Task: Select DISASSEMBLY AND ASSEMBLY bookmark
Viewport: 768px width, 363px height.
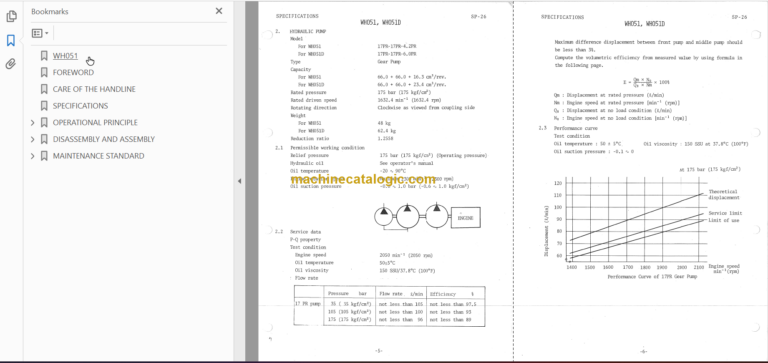Action: pos(104,139)
